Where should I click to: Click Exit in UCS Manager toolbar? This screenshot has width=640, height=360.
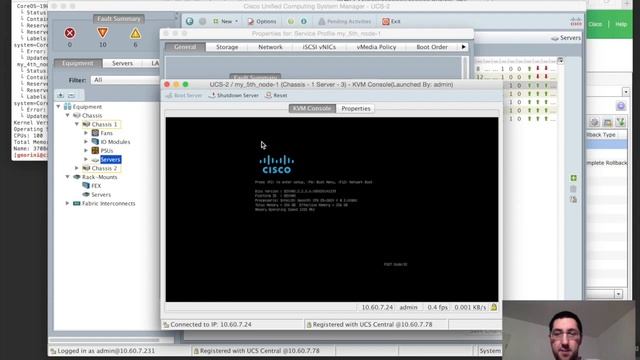[391, 21]
